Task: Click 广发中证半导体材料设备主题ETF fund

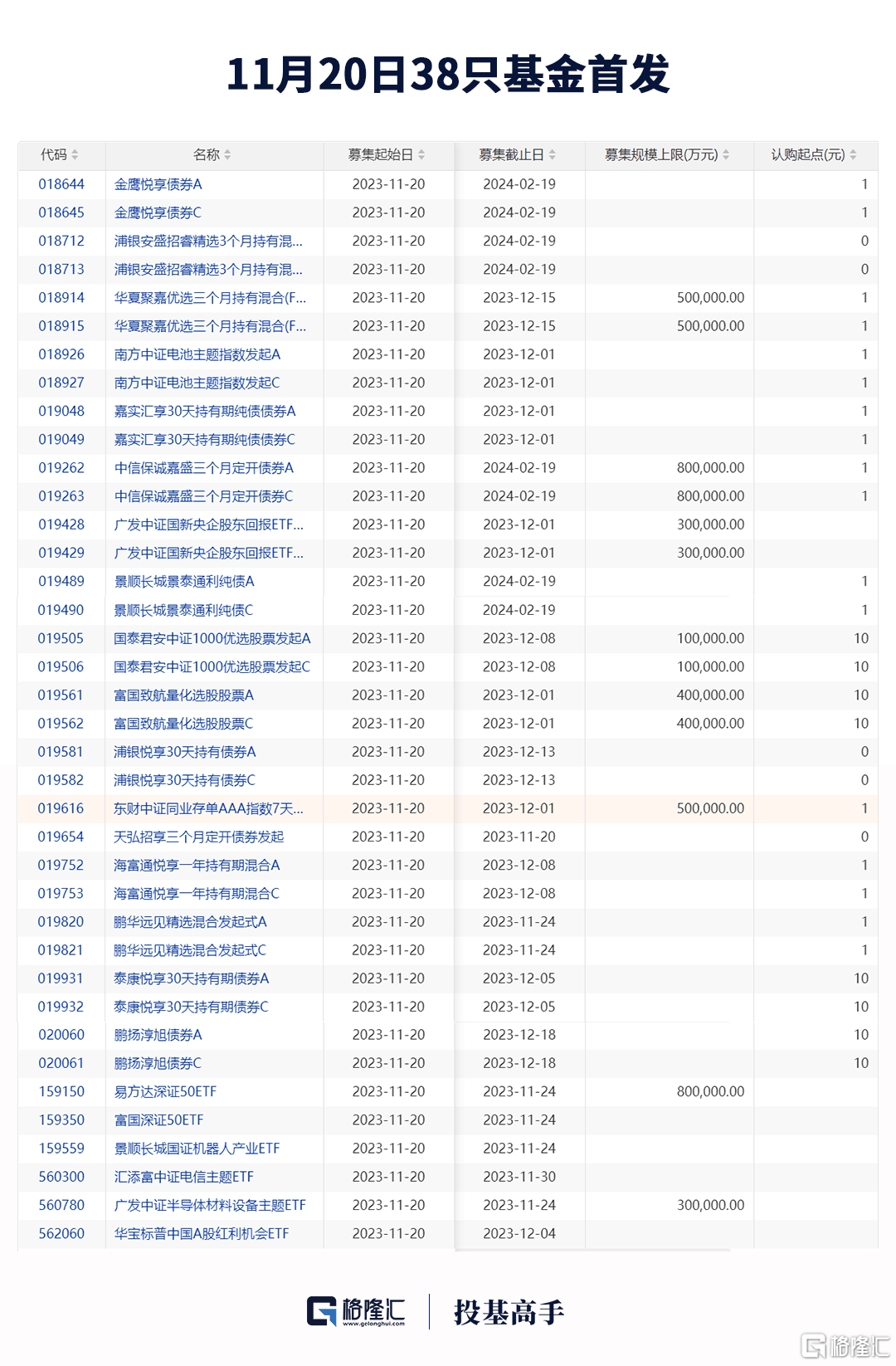Action: [x=211, y=1205]
